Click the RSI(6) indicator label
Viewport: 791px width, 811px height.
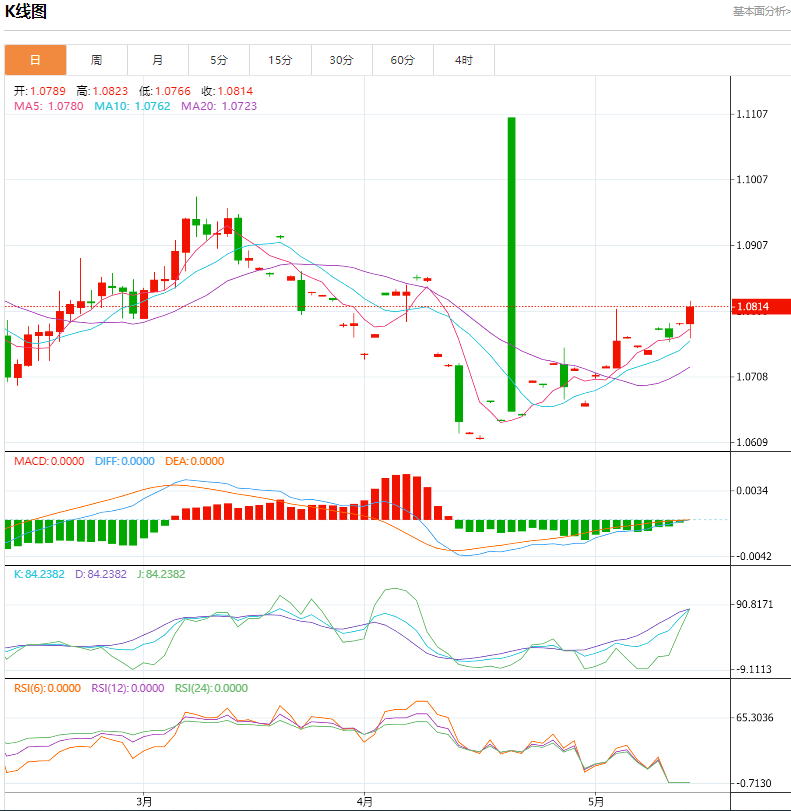click(47, 688)
